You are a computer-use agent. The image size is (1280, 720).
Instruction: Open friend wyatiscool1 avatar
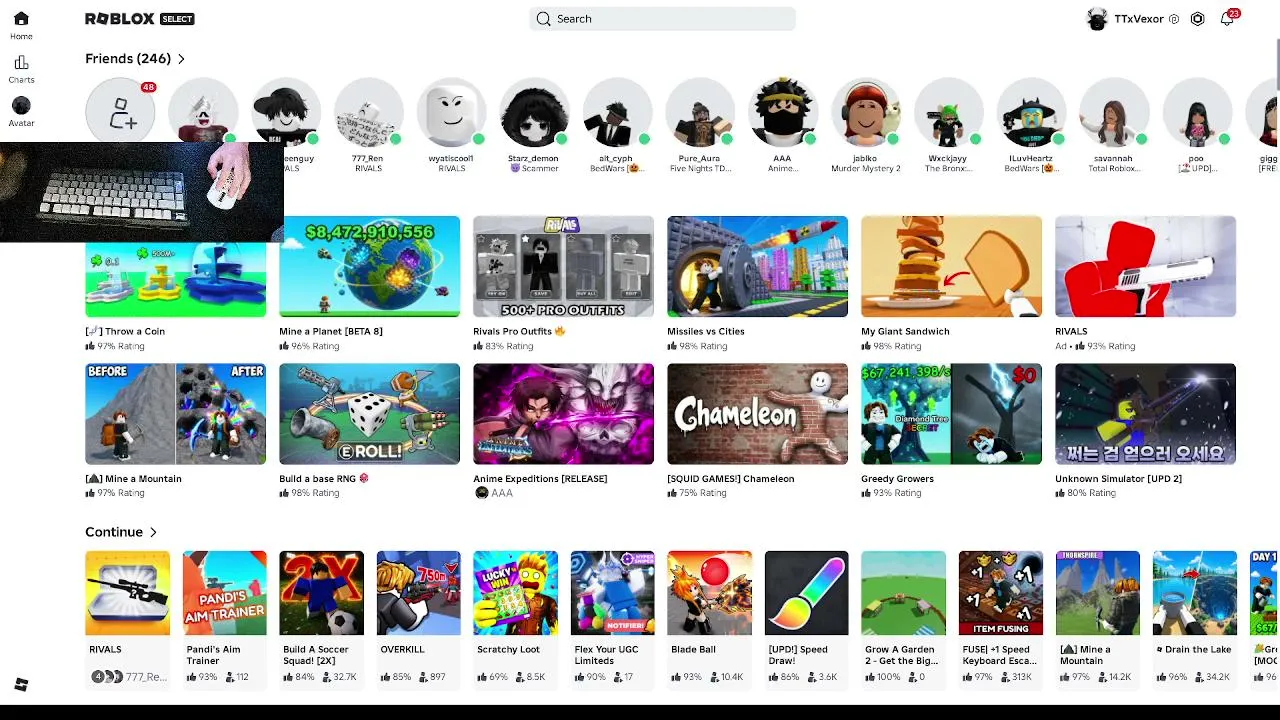click(451, 113)
